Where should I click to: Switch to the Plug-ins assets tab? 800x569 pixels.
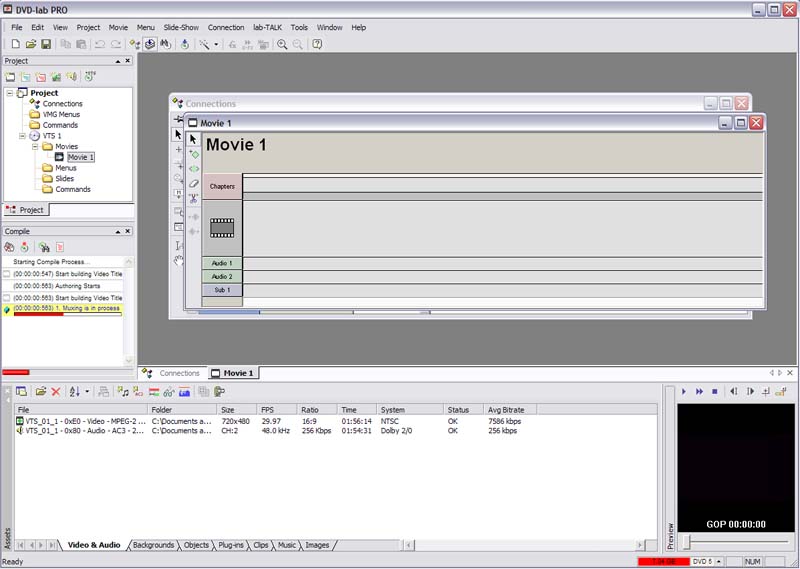tap(231, 546)
